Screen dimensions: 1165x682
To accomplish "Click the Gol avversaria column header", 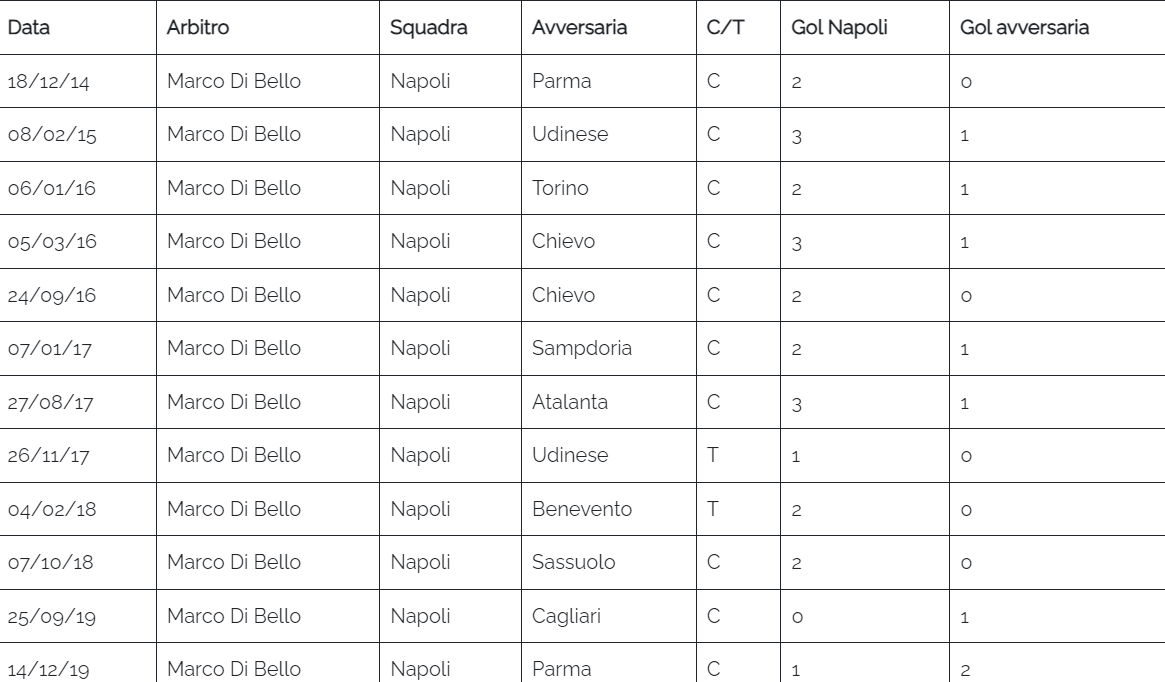I will point(1024,28).
